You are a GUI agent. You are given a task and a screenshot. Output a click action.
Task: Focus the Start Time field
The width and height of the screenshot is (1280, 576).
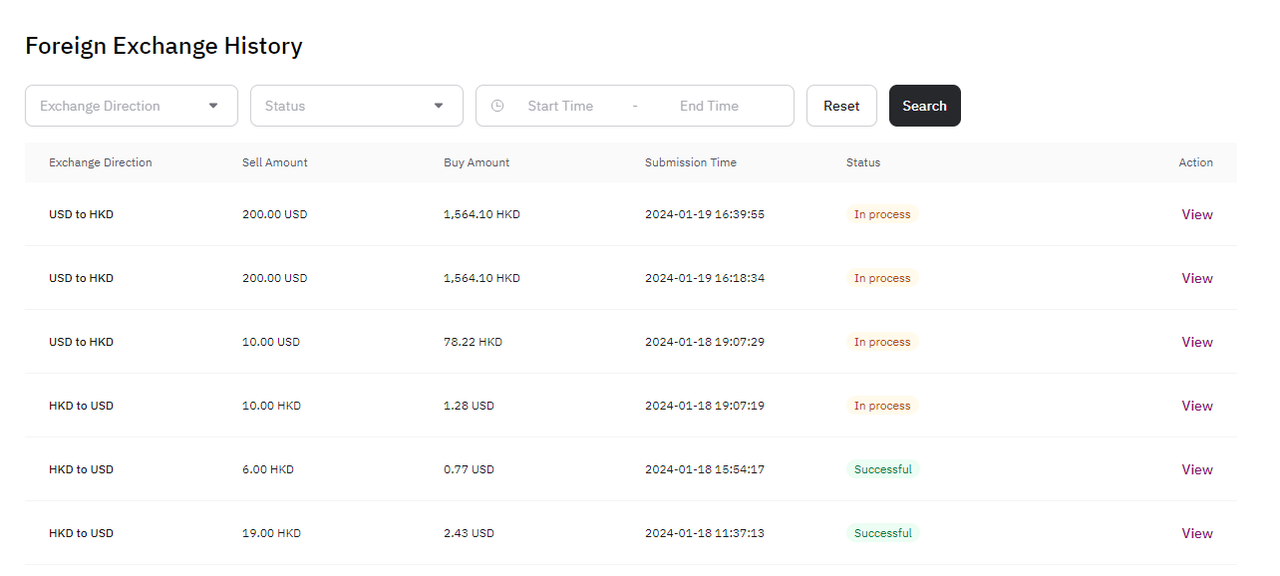click(x=560, y=106)
